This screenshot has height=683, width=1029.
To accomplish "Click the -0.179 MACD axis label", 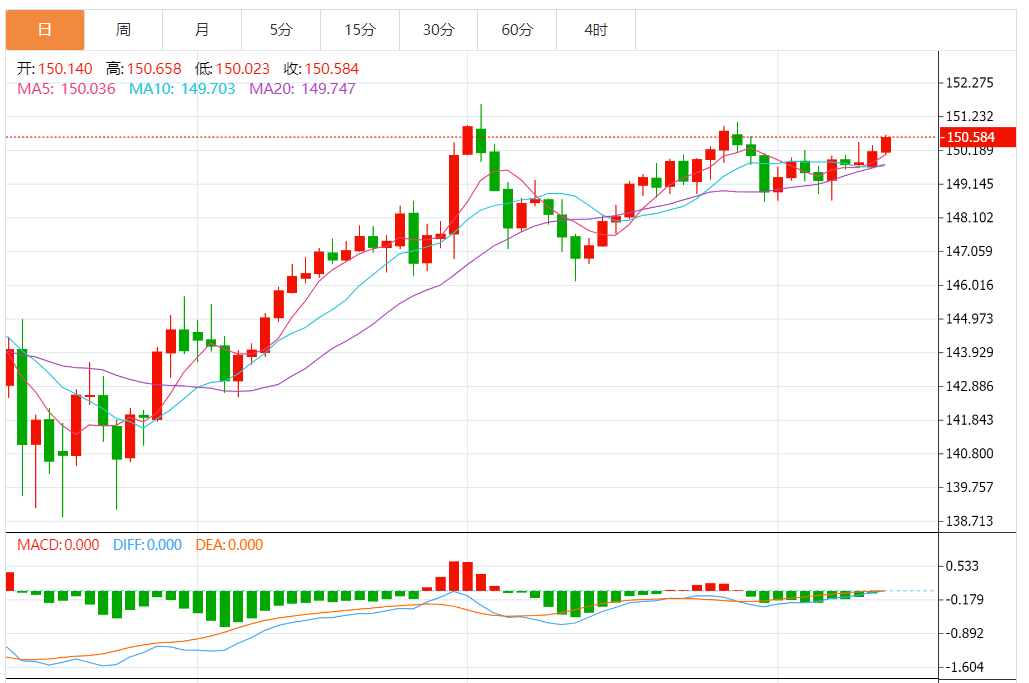I will pyautogui.click(x=965, y=599).
